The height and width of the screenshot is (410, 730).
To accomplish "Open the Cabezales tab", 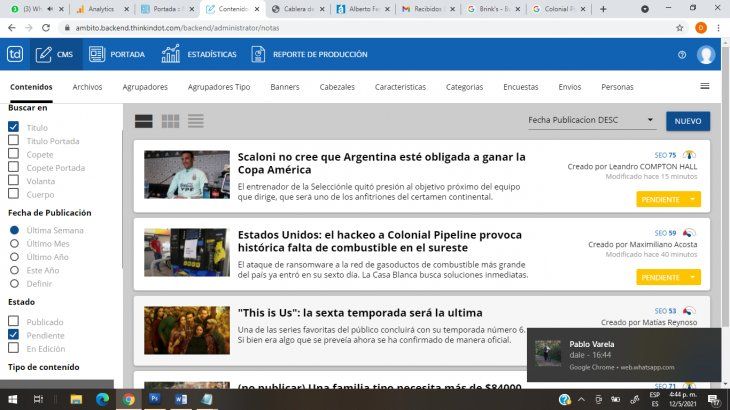I will pos(337,87).
